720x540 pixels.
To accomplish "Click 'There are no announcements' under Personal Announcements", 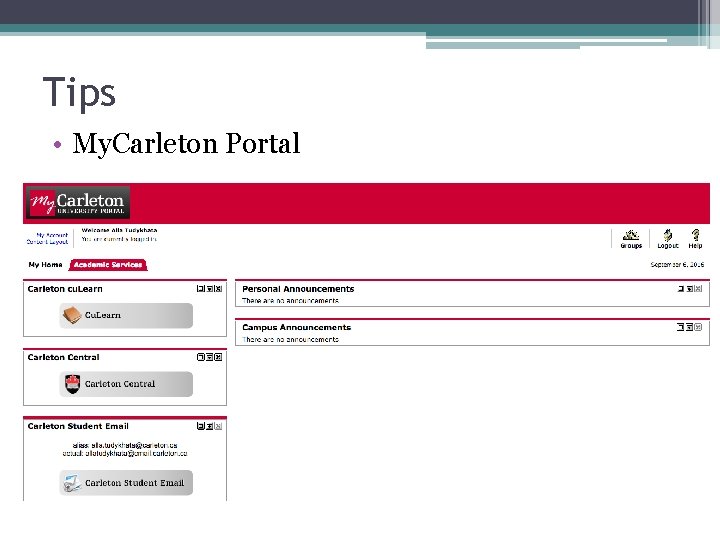I will [291, 301].
